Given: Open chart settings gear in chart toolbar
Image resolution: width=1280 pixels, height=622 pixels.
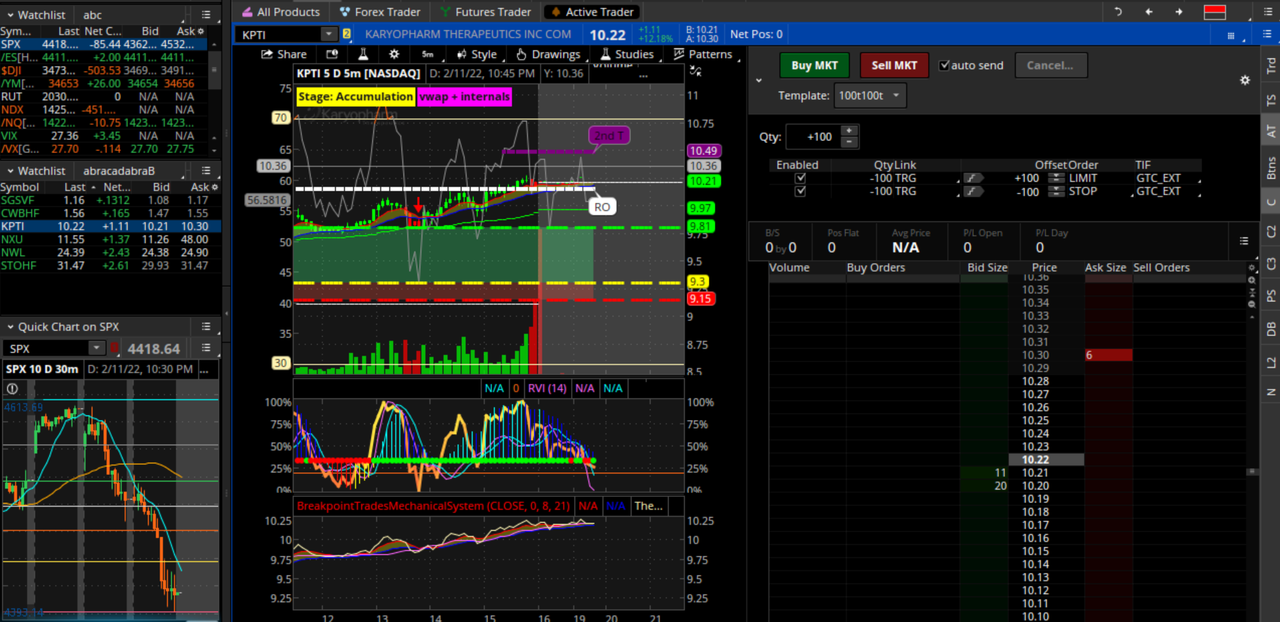Looking at the screenshot, I should coord(394,54).
